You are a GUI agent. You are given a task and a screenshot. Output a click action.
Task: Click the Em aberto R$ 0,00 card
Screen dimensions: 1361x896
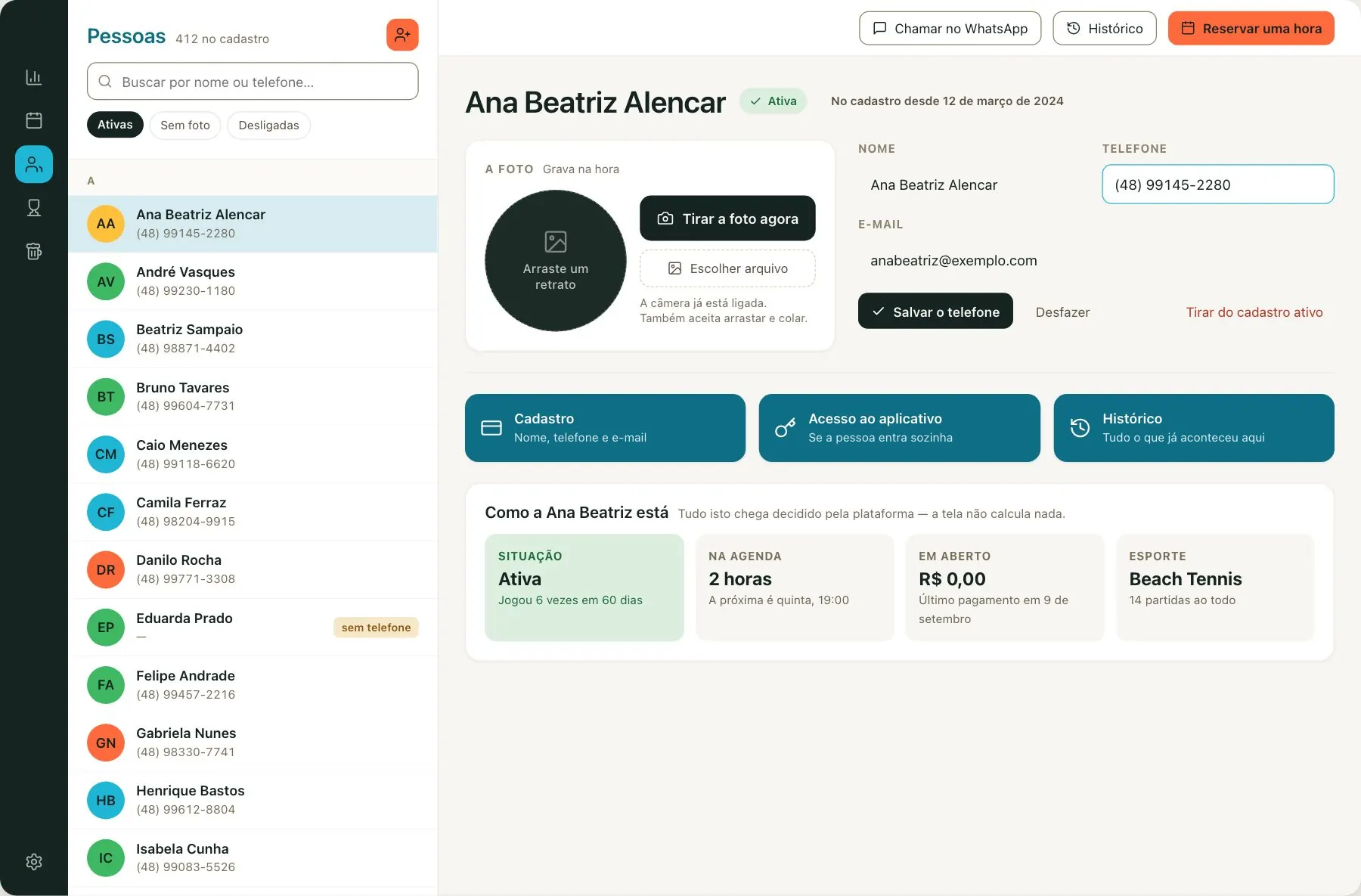click(x=1005, y=588)
